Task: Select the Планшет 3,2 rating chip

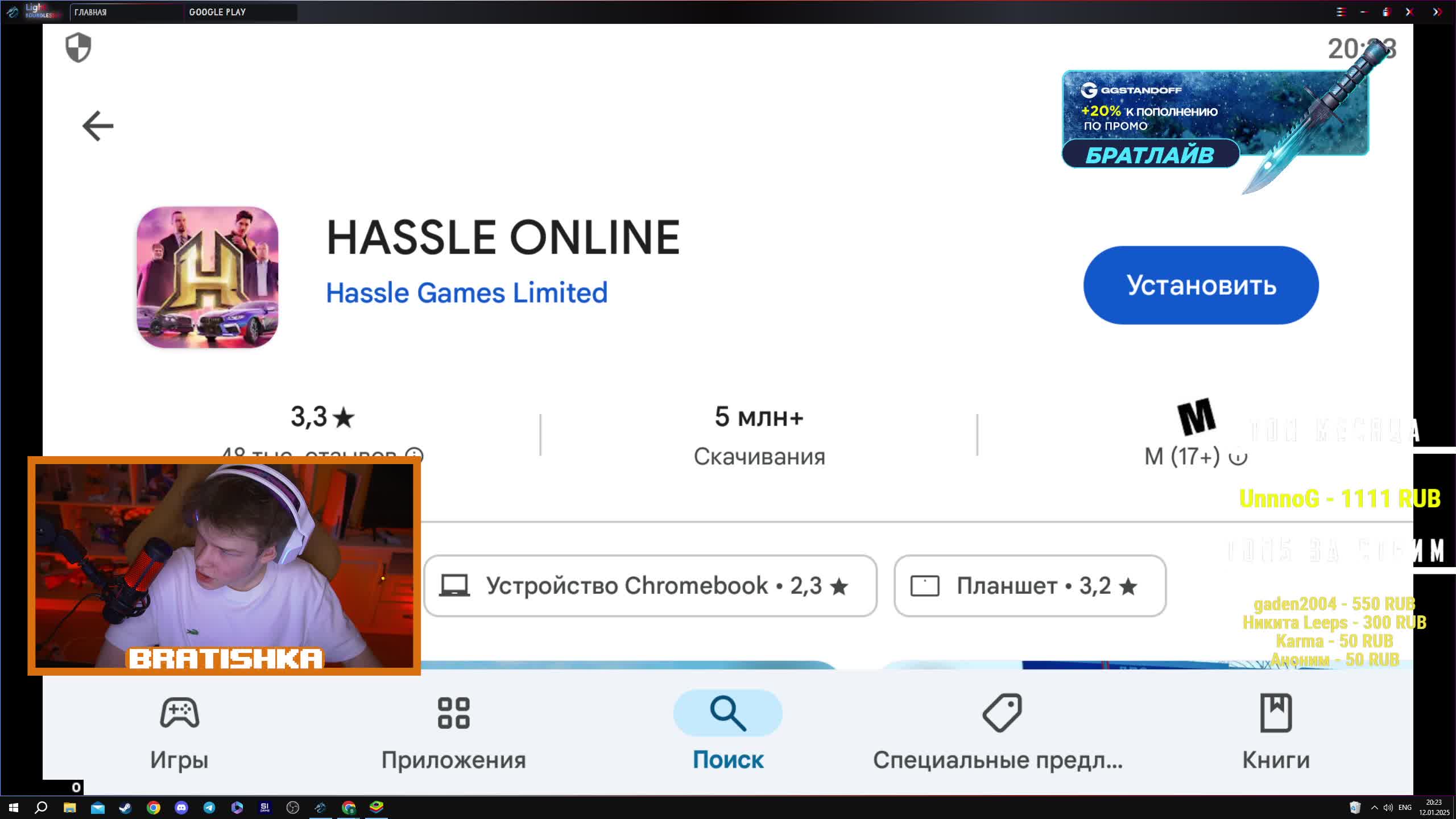Action: point(1030,586)
